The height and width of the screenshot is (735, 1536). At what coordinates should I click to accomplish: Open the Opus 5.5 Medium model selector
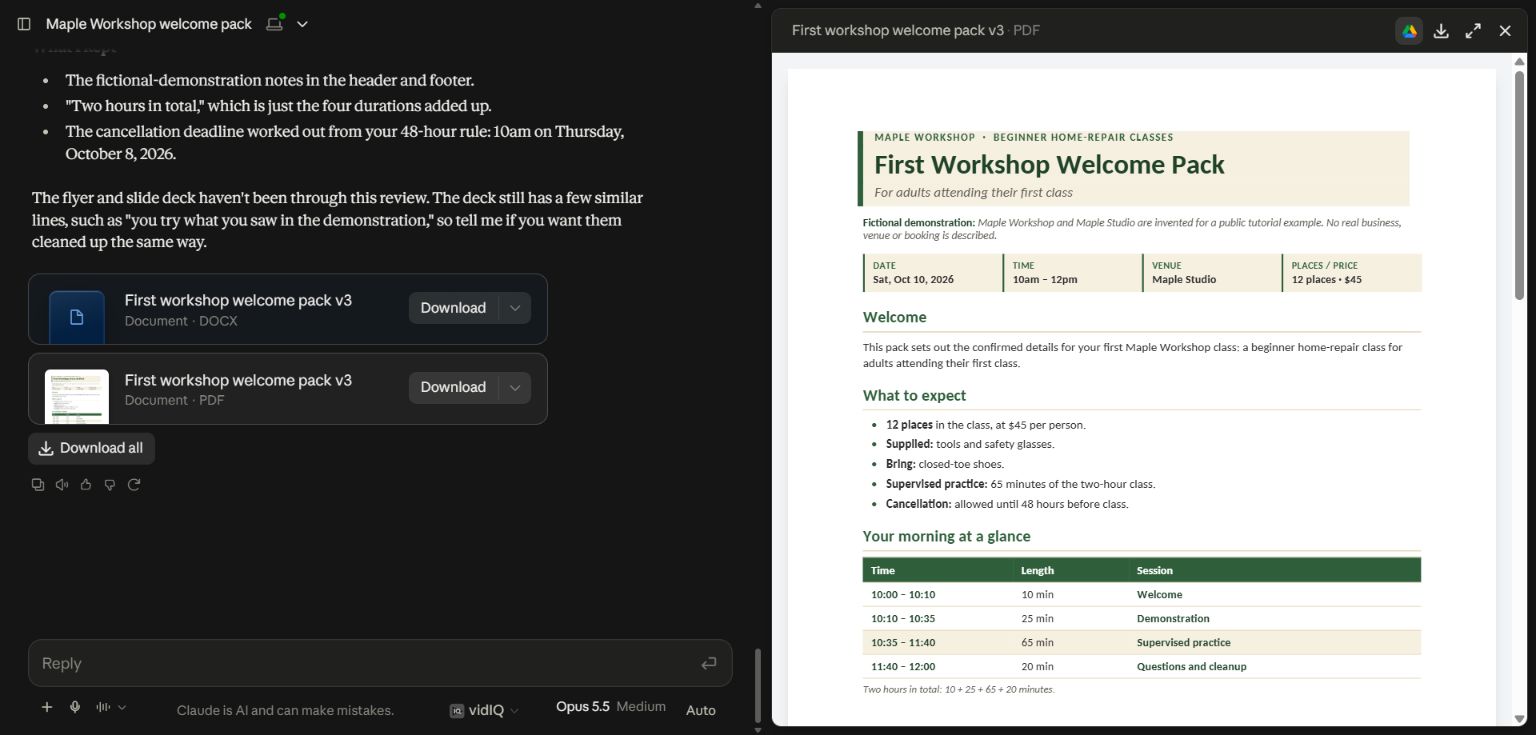click(611, 706)
